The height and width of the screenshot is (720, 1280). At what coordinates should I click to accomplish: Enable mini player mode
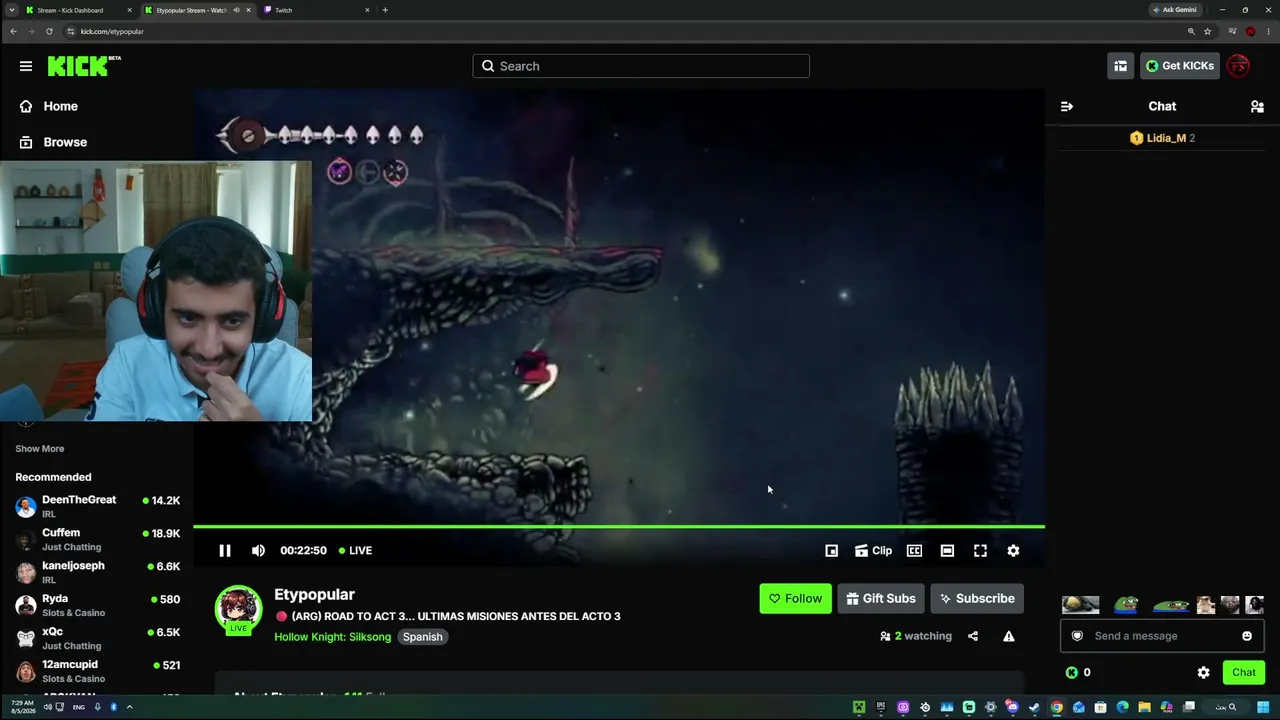(x=831, y=550)
